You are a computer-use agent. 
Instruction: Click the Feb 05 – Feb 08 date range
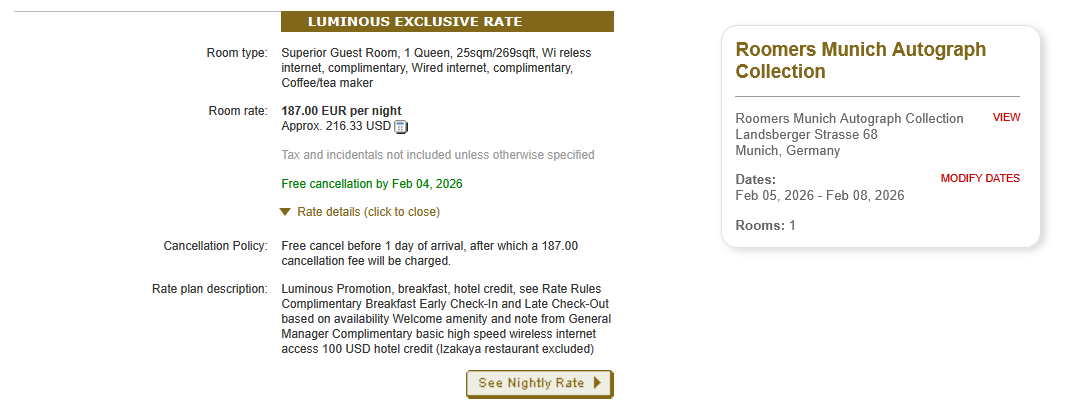(x=820, y=196)
